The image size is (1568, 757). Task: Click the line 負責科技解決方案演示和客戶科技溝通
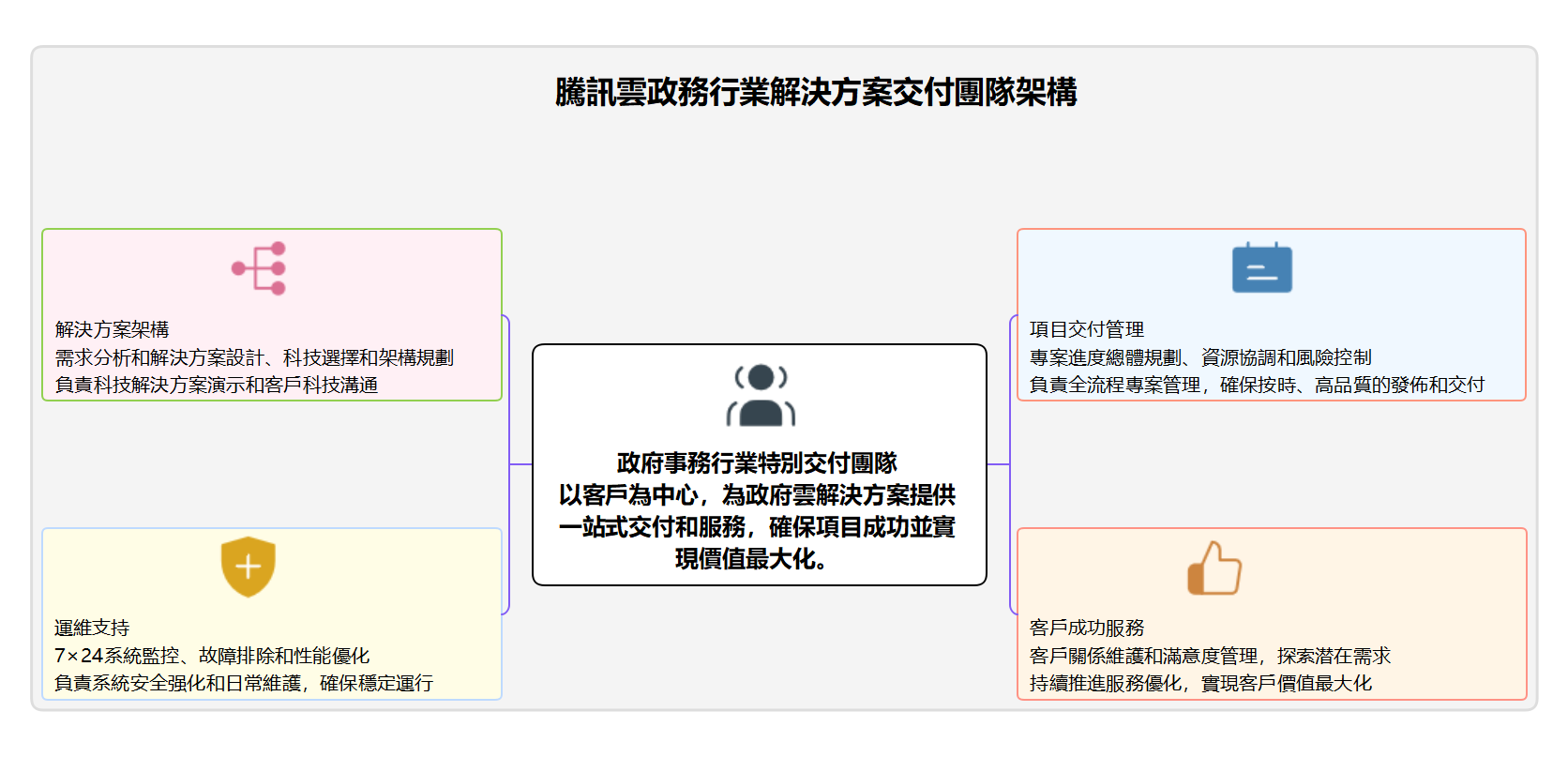[217, 385]
